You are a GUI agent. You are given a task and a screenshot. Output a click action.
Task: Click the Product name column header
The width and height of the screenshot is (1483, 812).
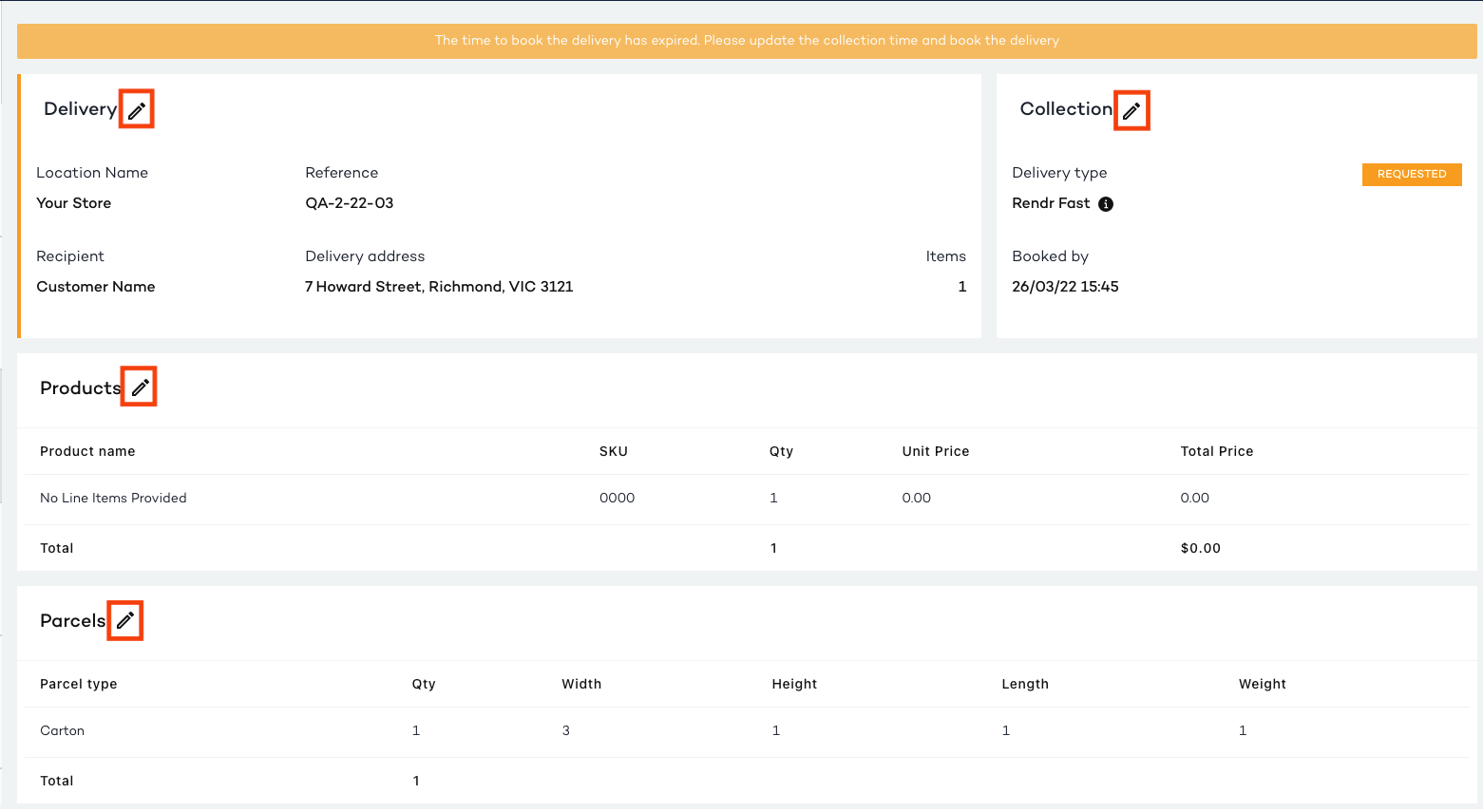(x=87, y=451)
